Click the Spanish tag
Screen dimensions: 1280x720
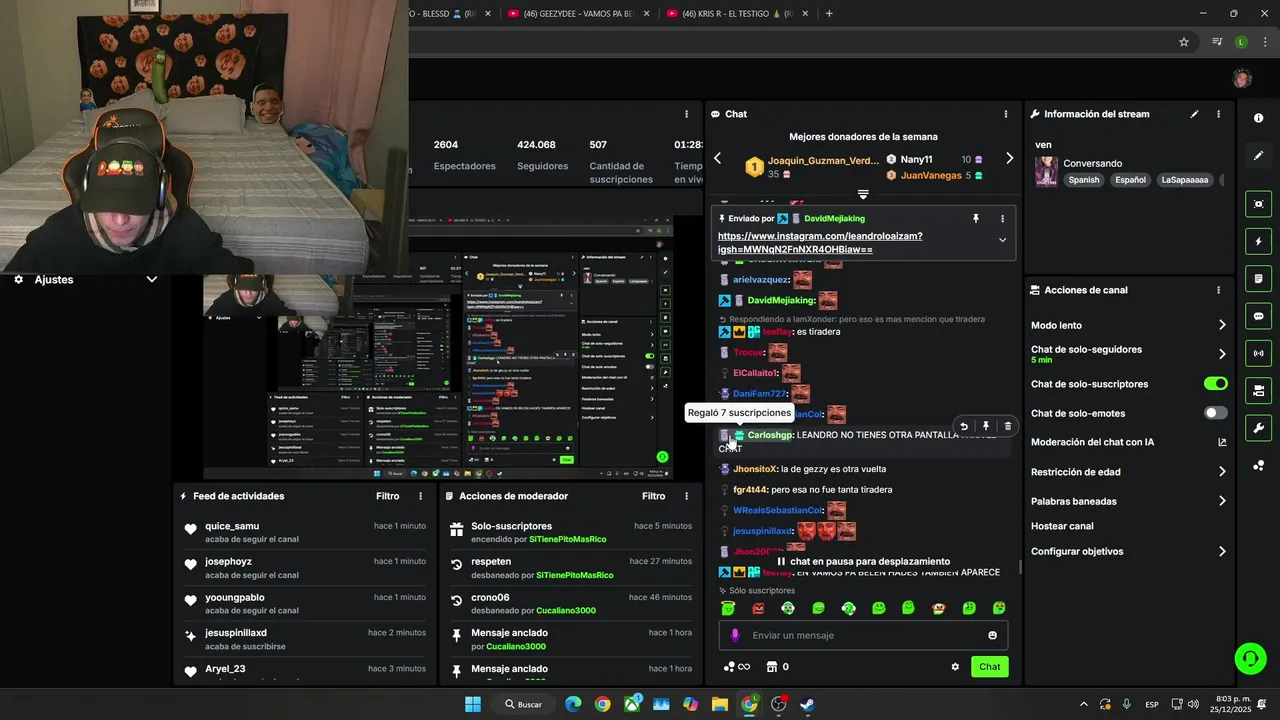coord(1083,180)
